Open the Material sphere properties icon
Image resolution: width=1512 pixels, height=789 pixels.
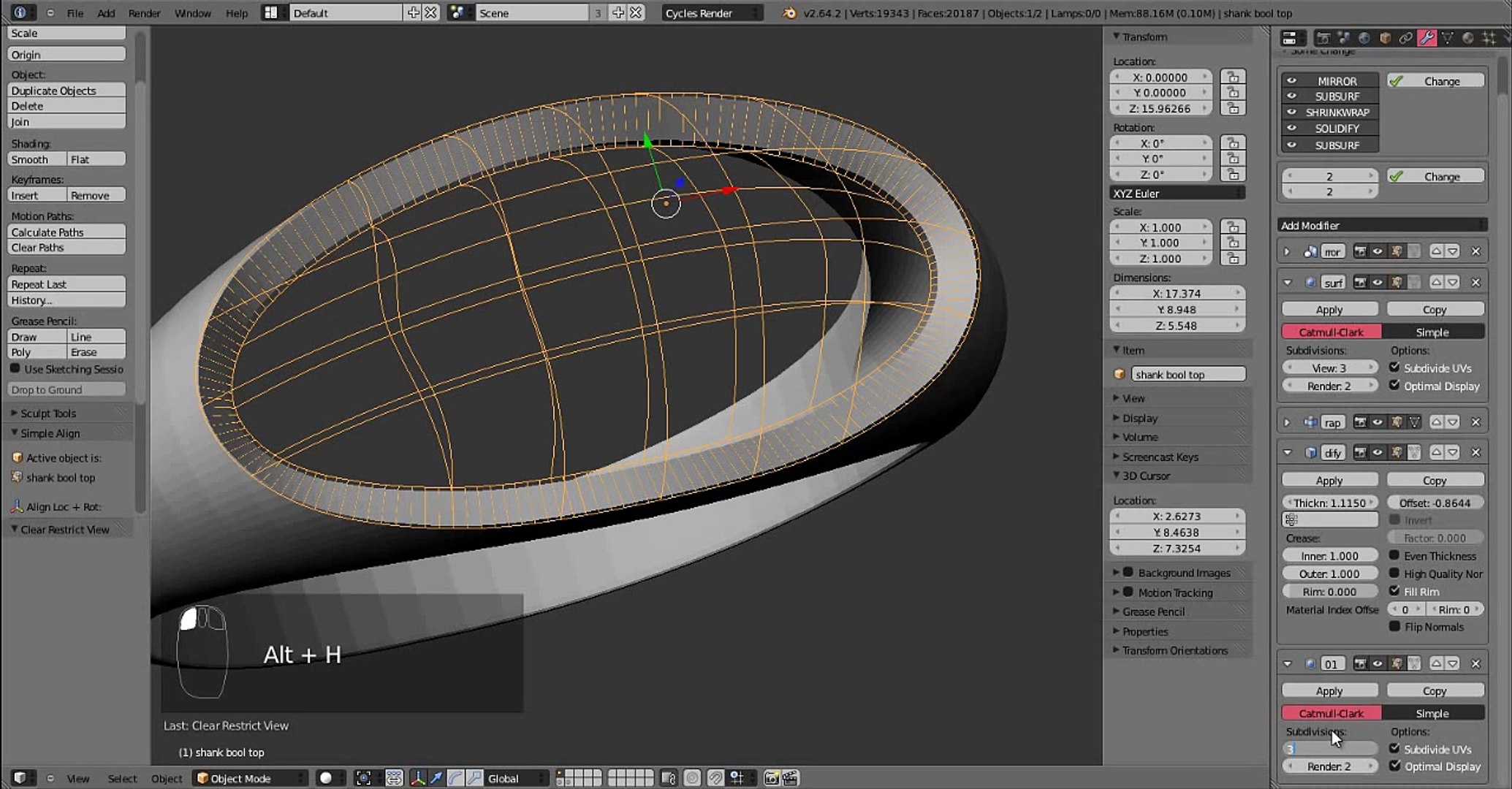(1467, 38)
